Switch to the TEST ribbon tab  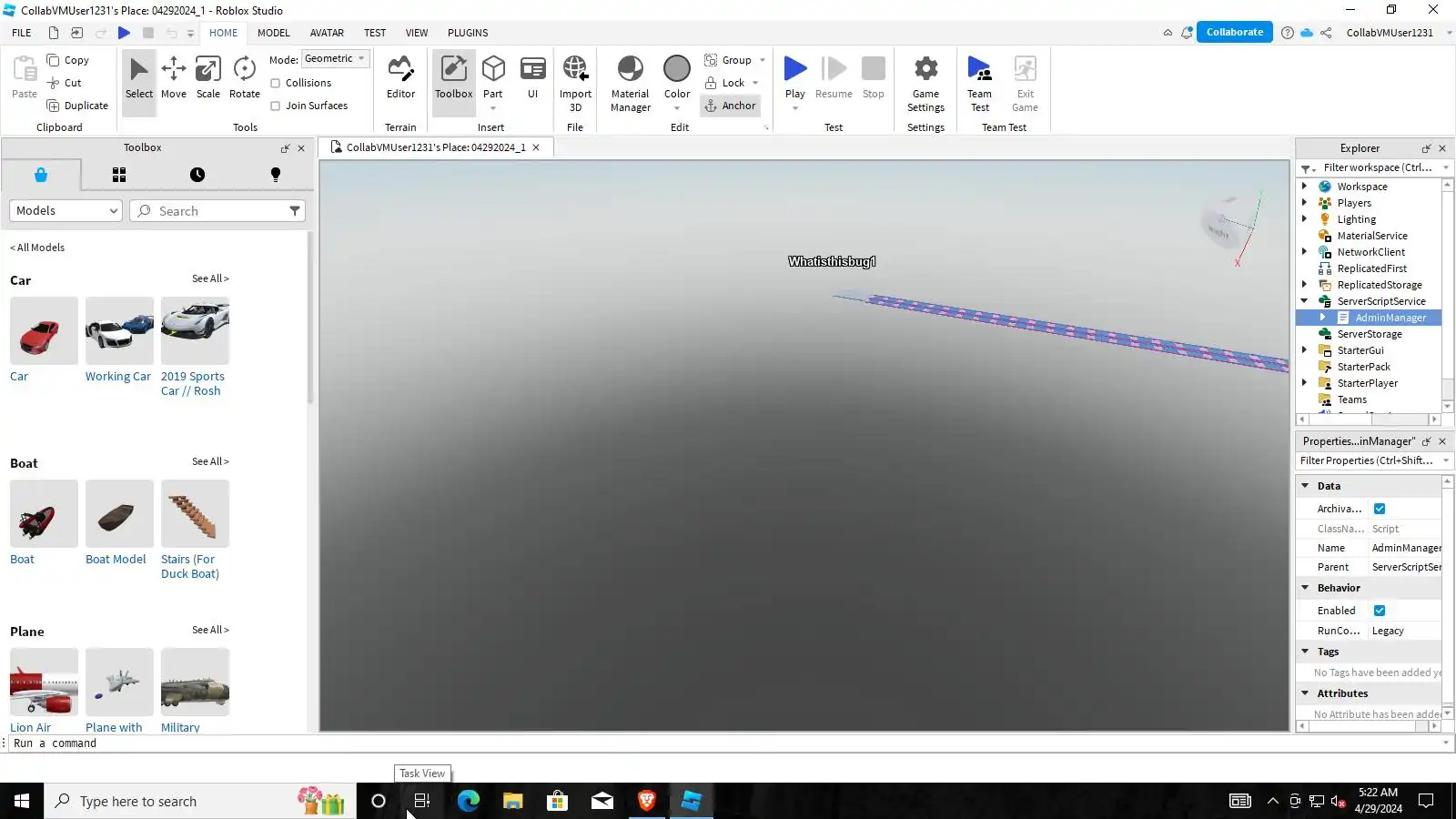pos(375,33)
